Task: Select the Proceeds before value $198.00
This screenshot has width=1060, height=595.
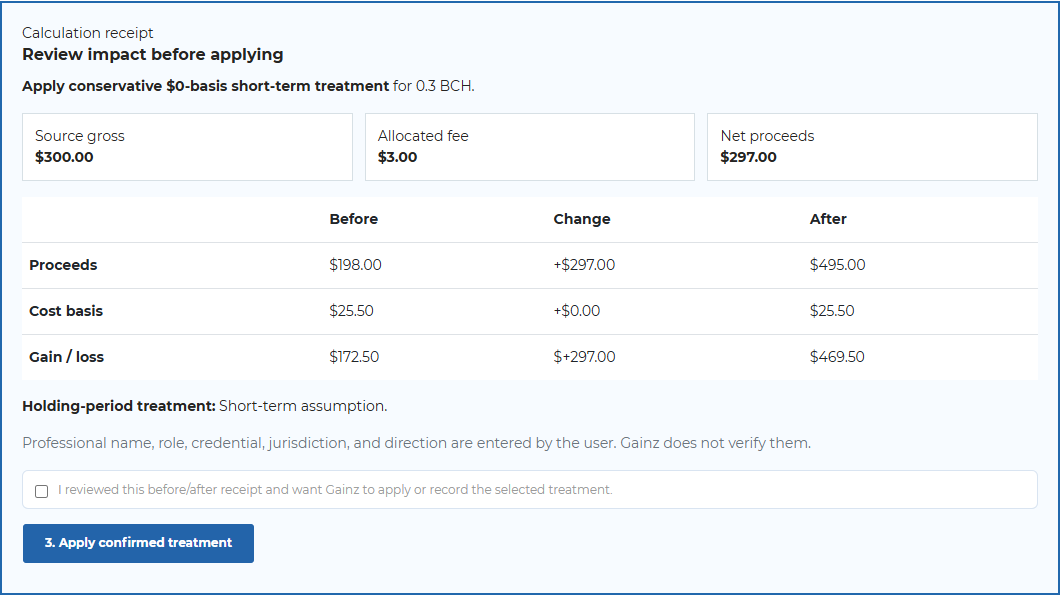Action: coord(356,265)
